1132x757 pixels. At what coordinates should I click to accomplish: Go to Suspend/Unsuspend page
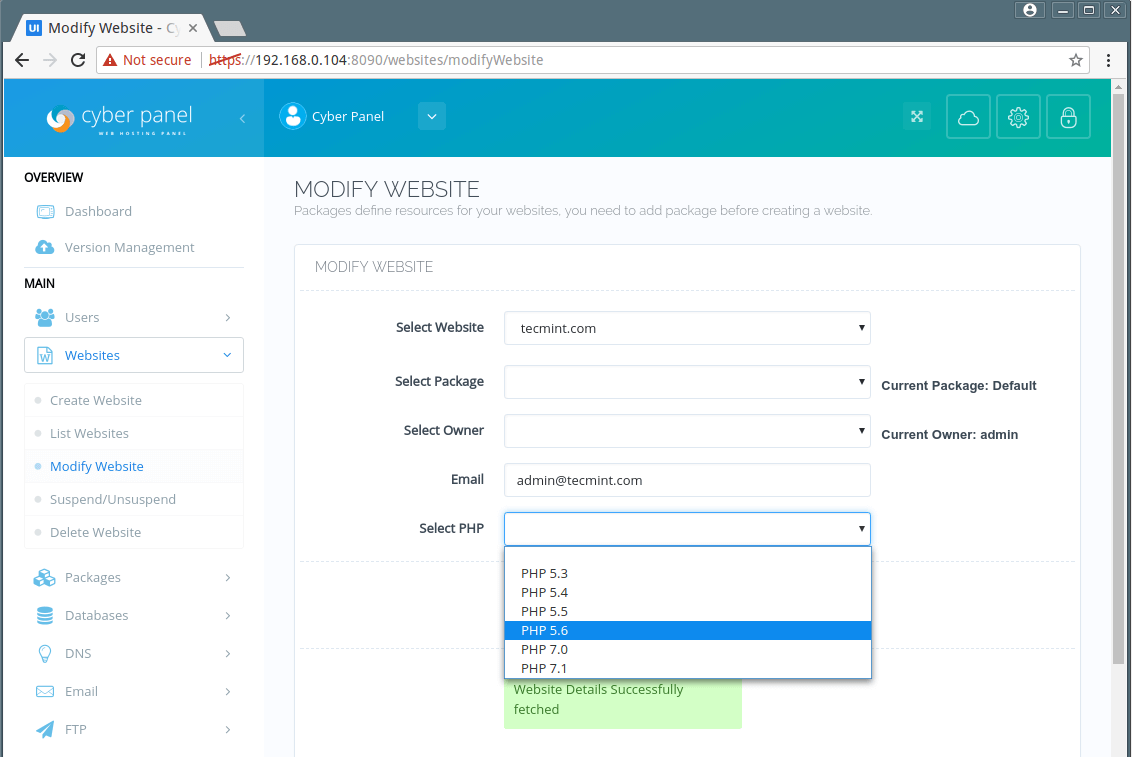click(x=112, y=500)
